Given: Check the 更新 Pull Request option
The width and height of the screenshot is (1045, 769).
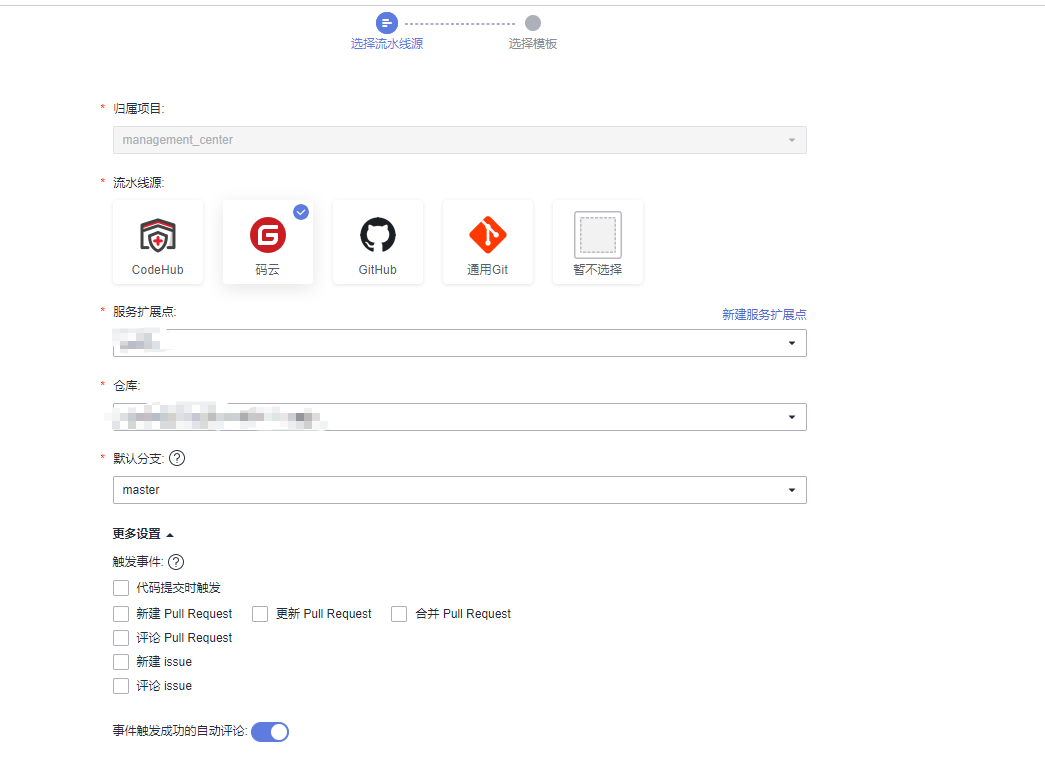Looking at the screenshot, I should (260, 614).
